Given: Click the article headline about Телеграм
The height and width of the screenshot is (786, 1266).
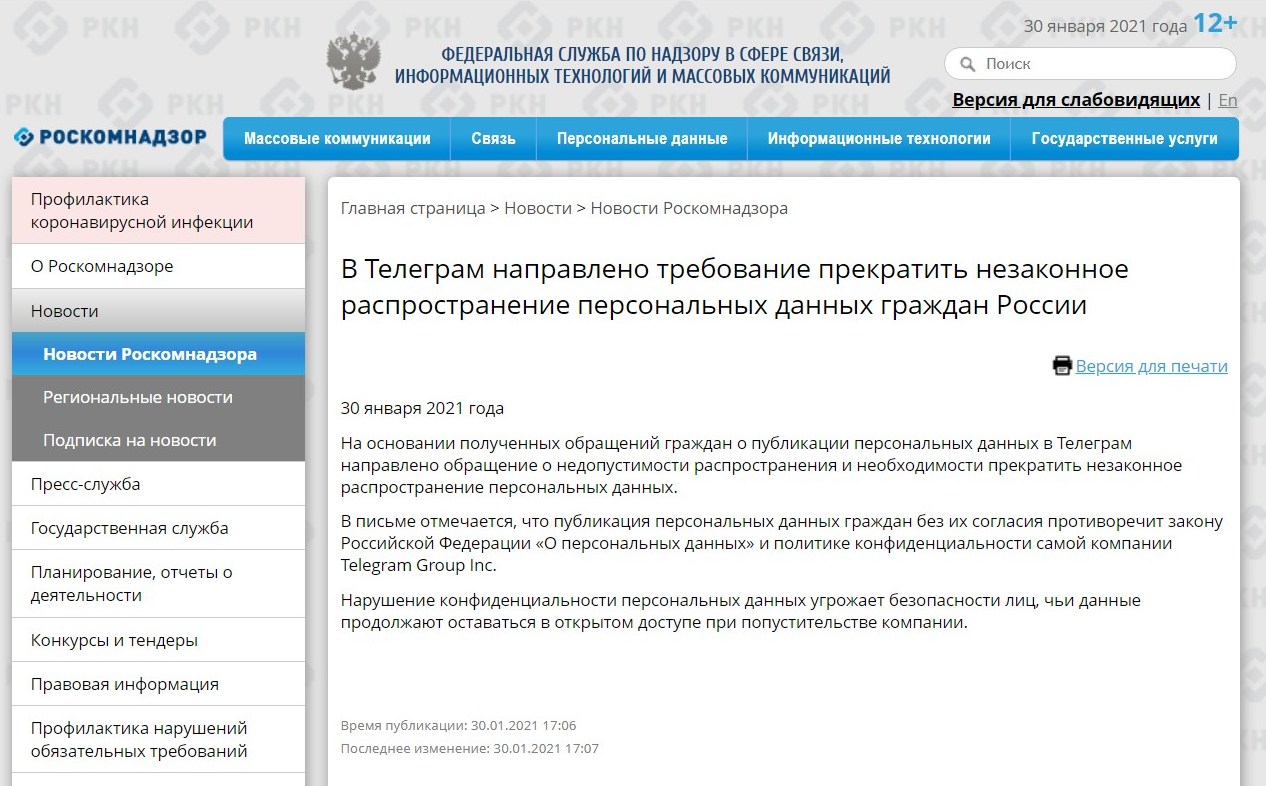Looking at the screenshot, I should (x=735, y=287).
